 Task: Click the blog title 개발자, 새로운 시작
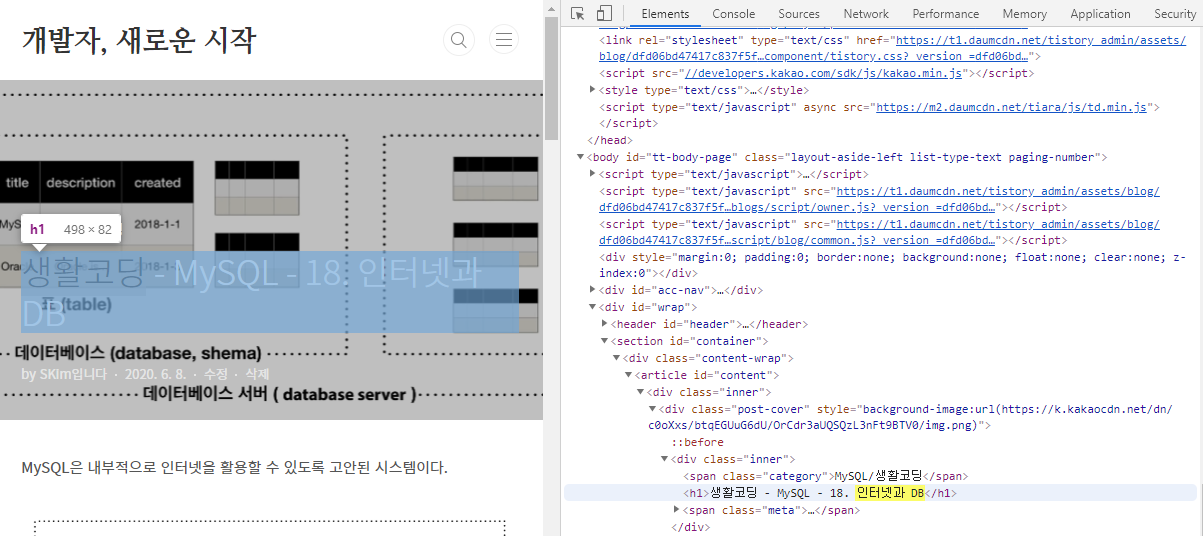click(x=139, y=41)
